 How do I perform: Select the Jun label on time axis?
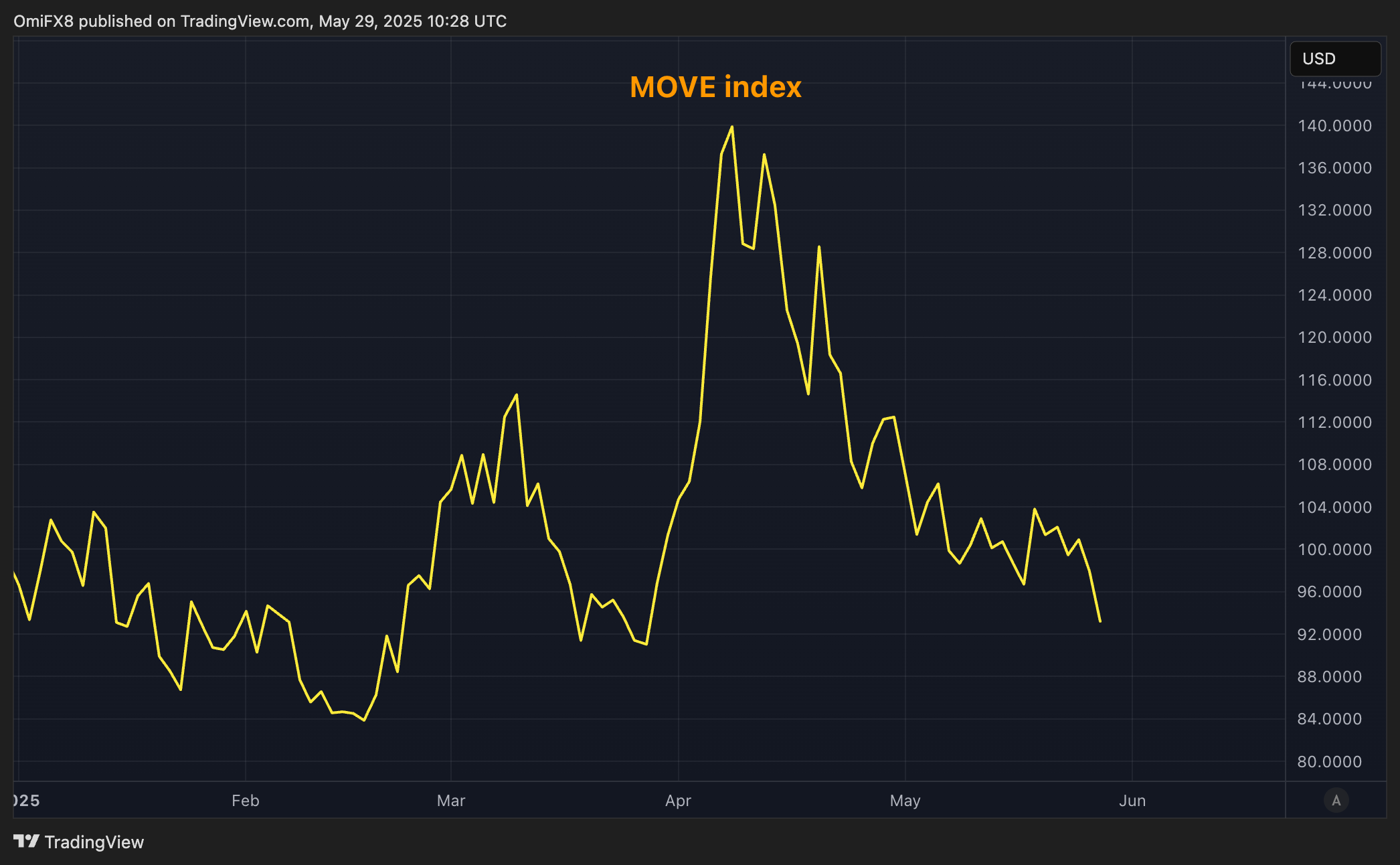(1132, 801)
